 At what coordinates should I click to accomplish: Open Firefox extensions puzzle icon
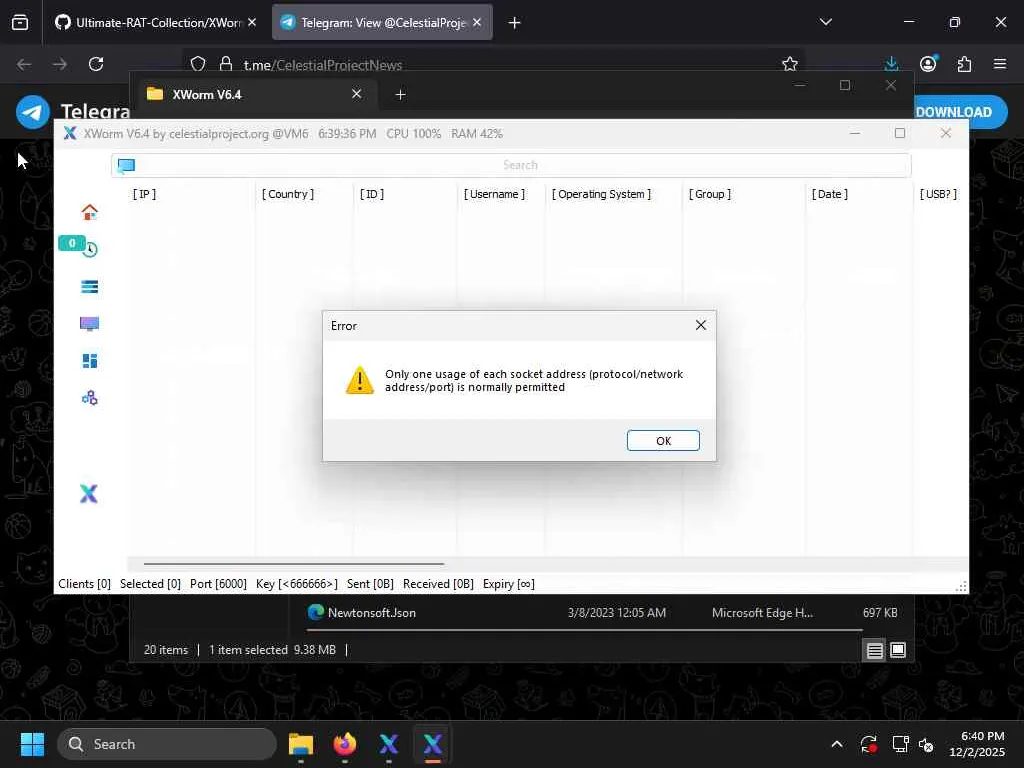(964, 64)
